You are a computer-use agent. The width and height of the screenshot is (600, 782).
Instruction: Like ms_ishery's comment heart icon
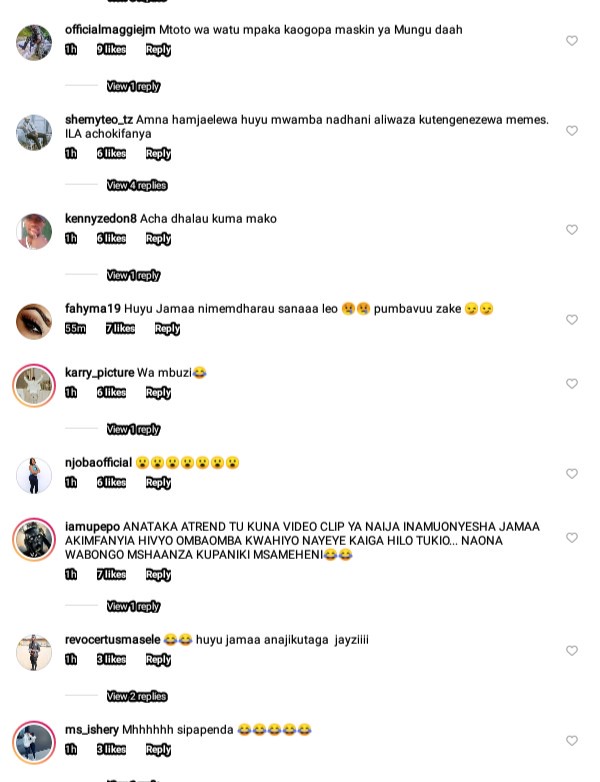pos(572,741)
